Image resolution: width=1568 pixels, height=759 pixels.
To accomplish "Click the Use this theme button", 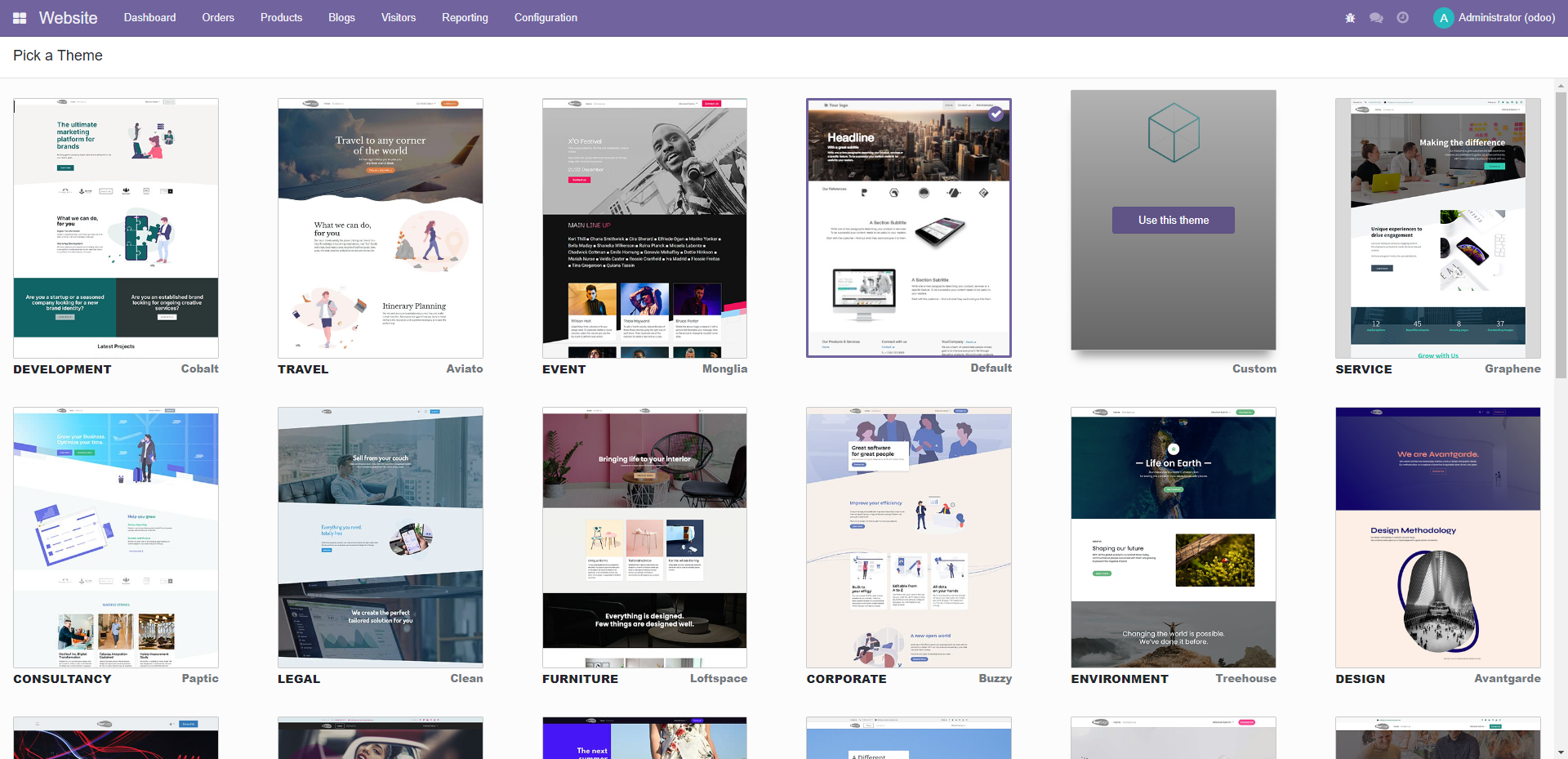I will click(x=1173, y=220).
